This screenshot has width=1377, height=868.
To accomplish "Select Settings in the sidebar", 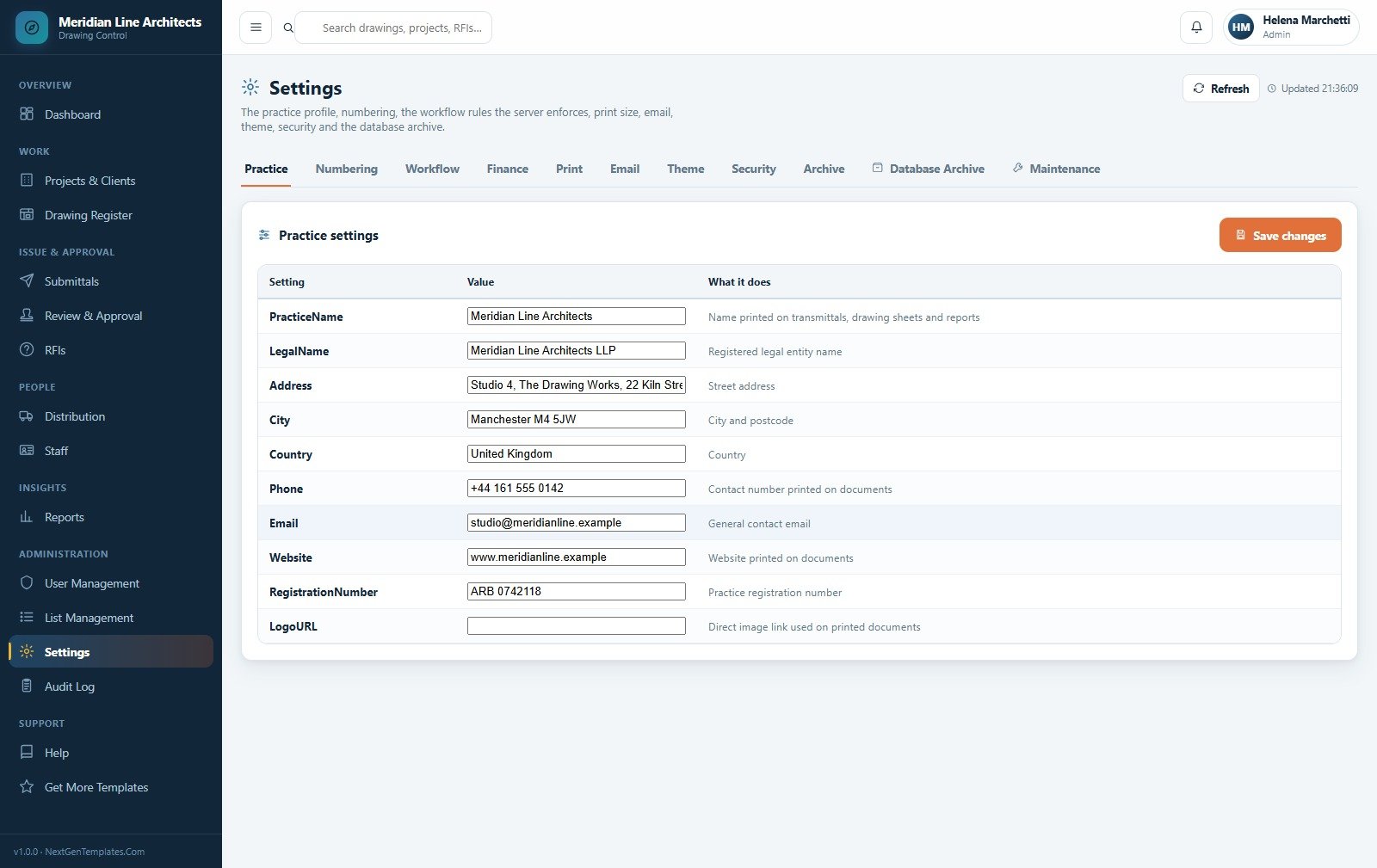I will [x=111, y=651].
